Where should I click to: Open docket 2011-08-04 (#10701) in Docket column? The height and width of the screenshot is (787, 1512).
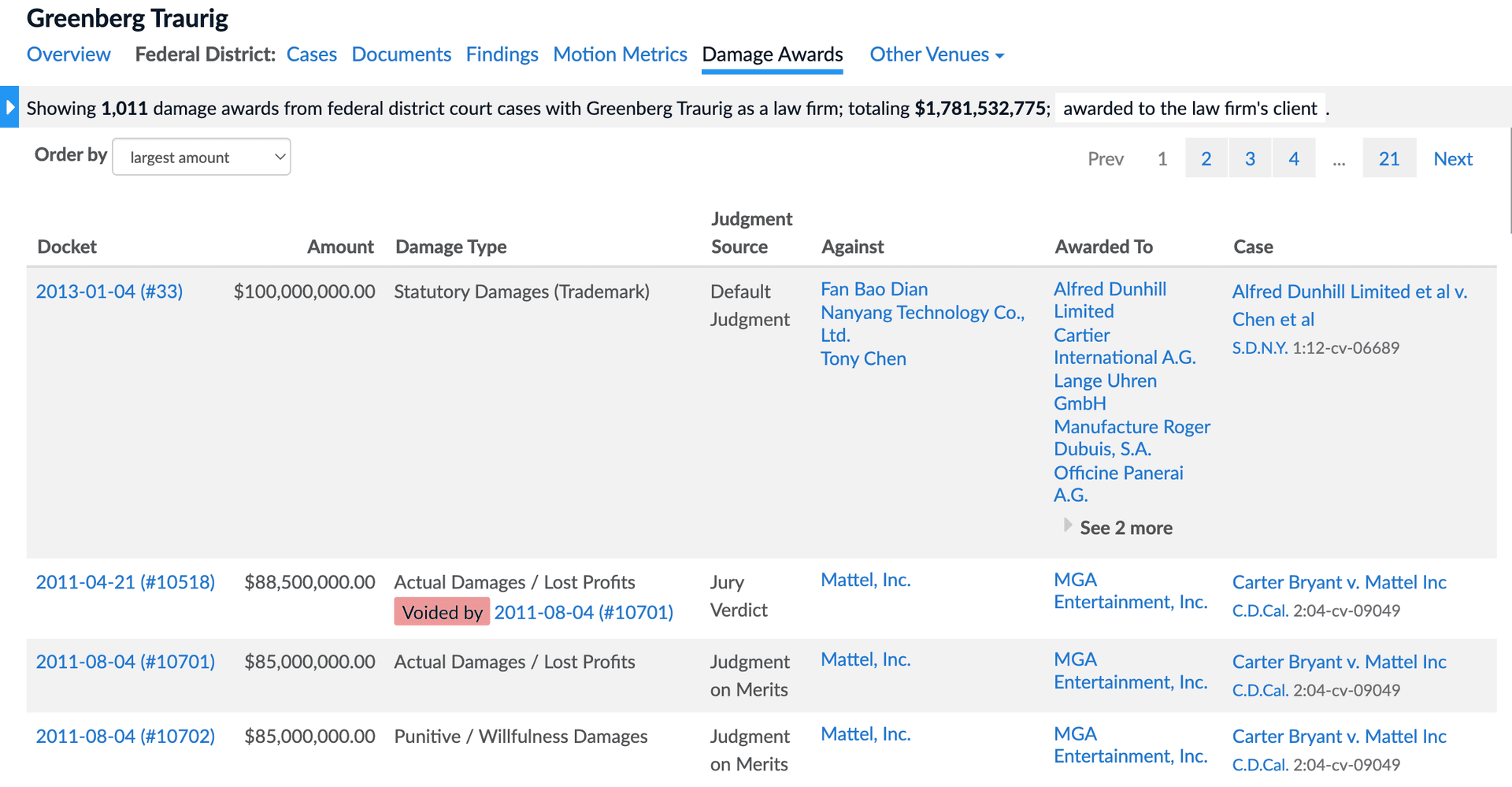click(x=125, y=662)
